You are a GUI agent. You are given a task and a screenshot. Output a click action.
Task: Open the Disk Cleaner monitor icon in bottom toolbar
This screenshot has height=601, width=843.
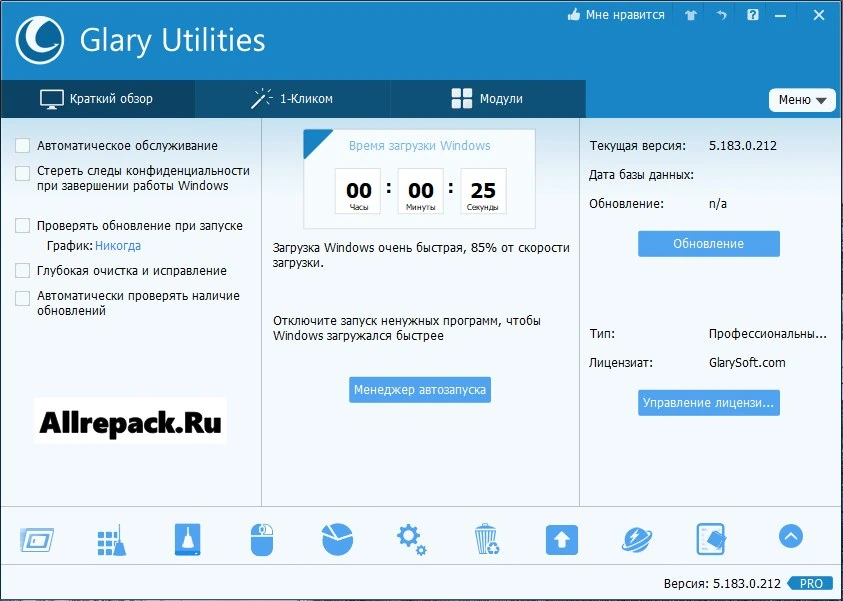click(x=37, y=539)
